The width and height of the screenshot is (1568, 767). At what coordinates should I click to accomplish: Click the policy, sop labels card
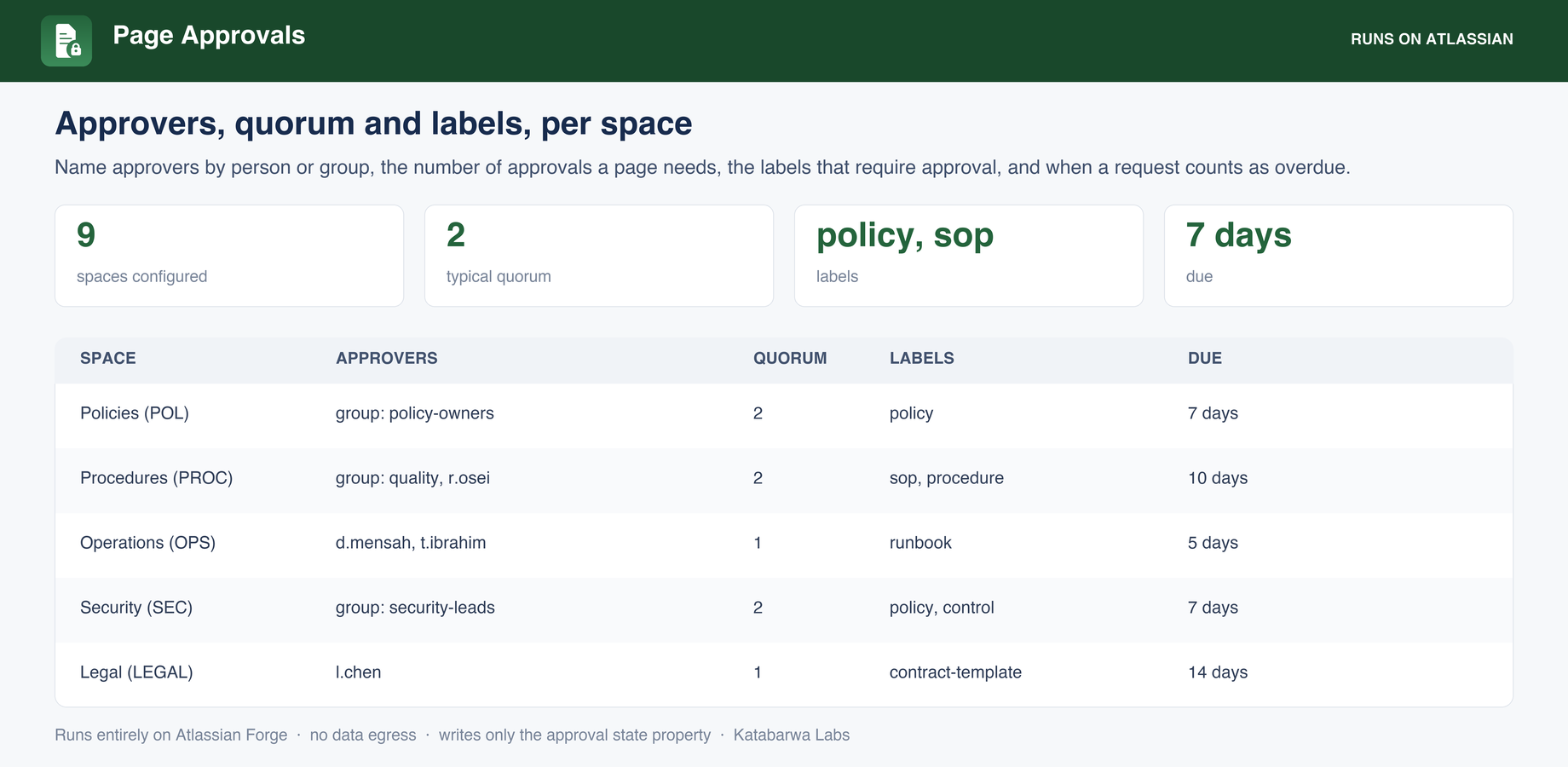[x=969, y=256]
